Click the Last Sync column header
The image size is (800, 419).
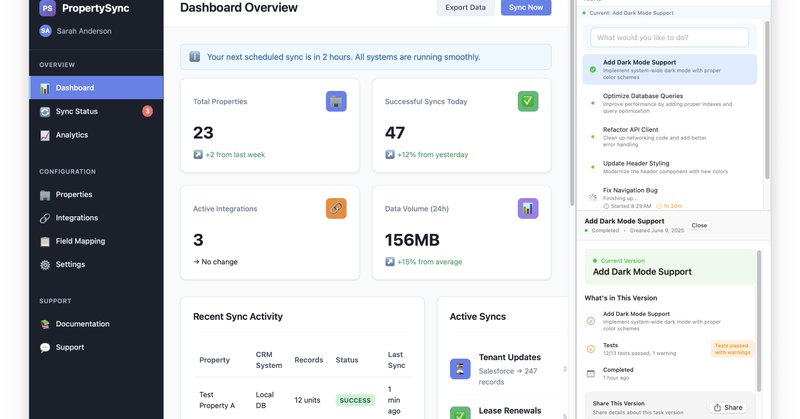point(396,360)
